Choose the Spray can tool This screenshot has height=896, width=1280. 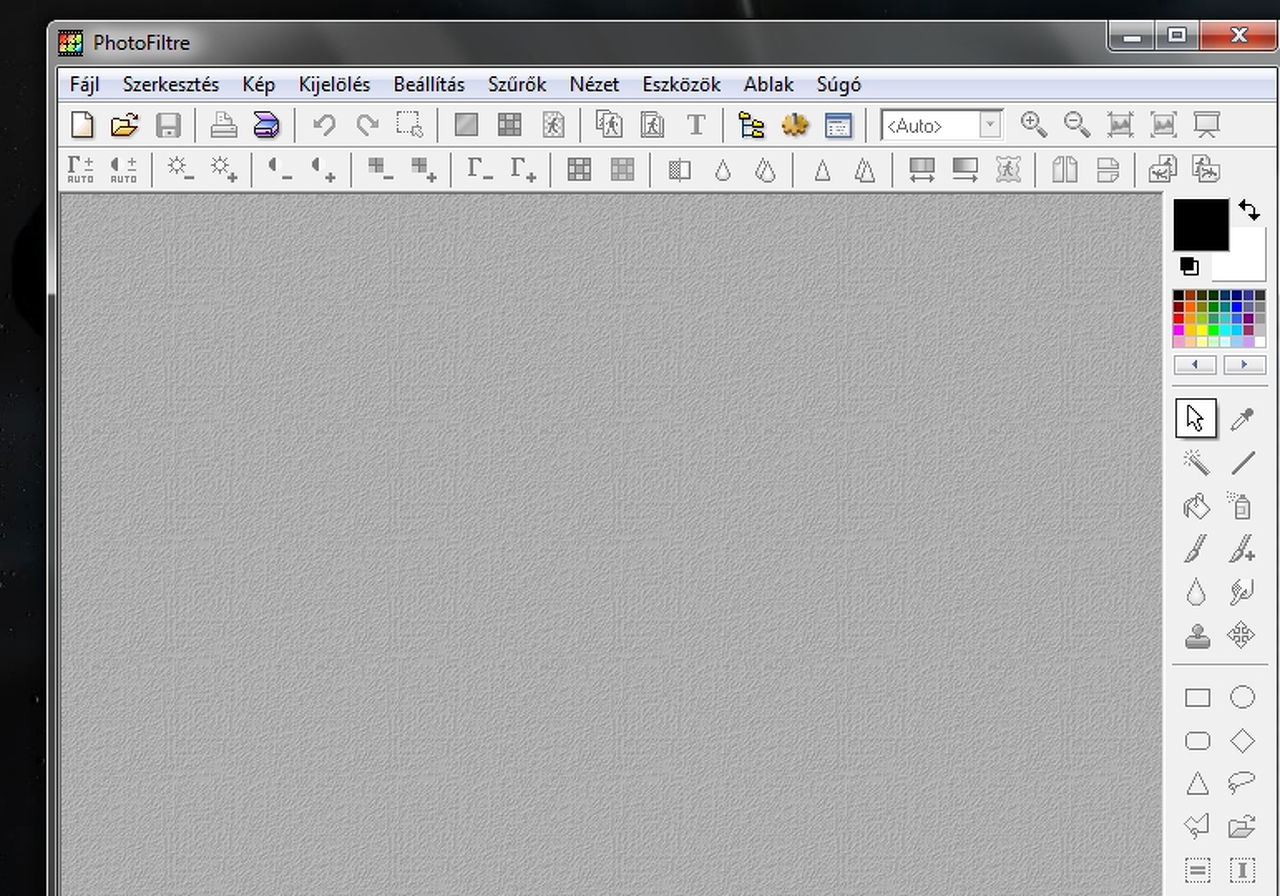click(x=1242, y=506)
